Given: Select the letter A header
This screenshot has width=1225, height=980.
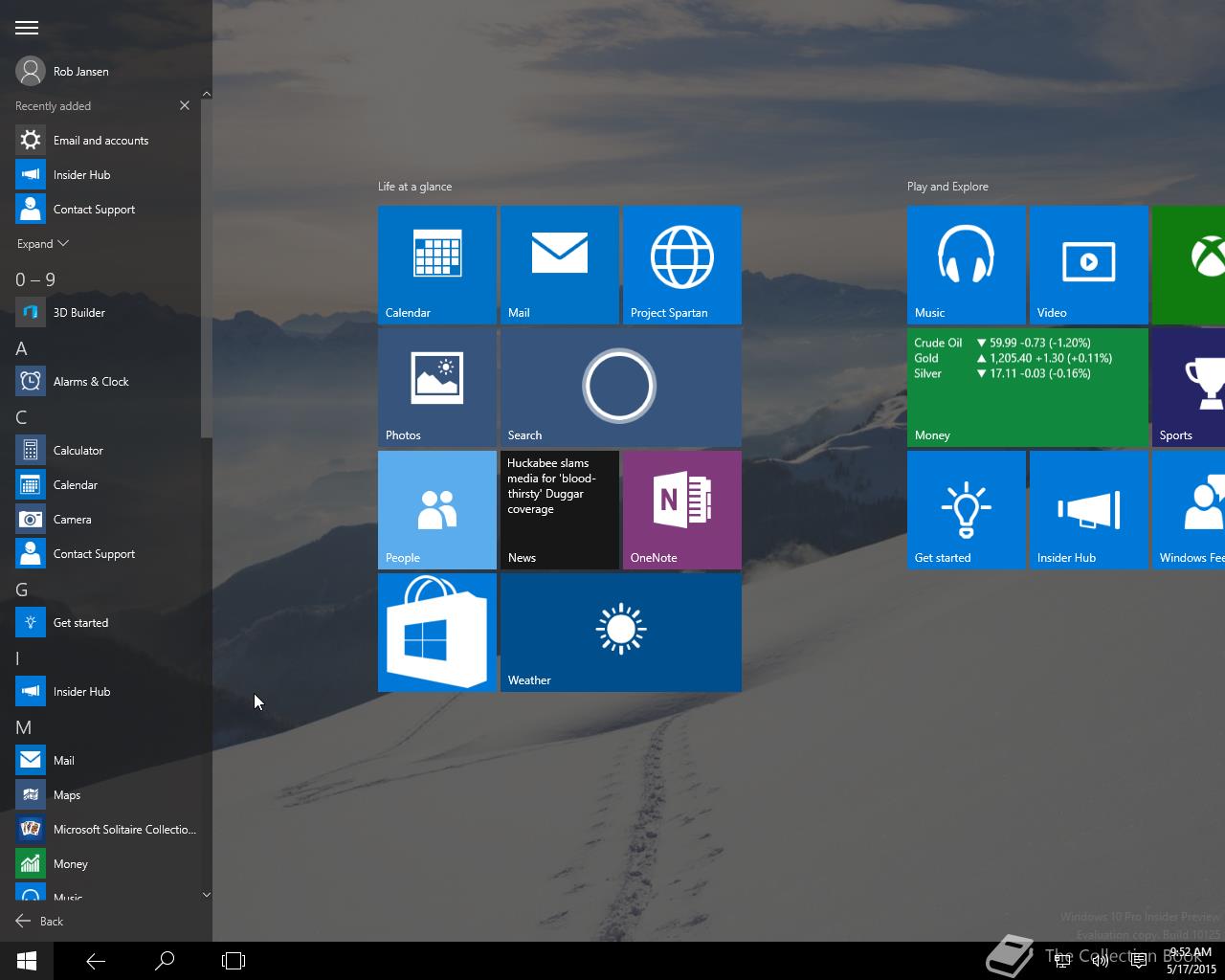Looking at the screenshot, I should (x=21, y=348).
